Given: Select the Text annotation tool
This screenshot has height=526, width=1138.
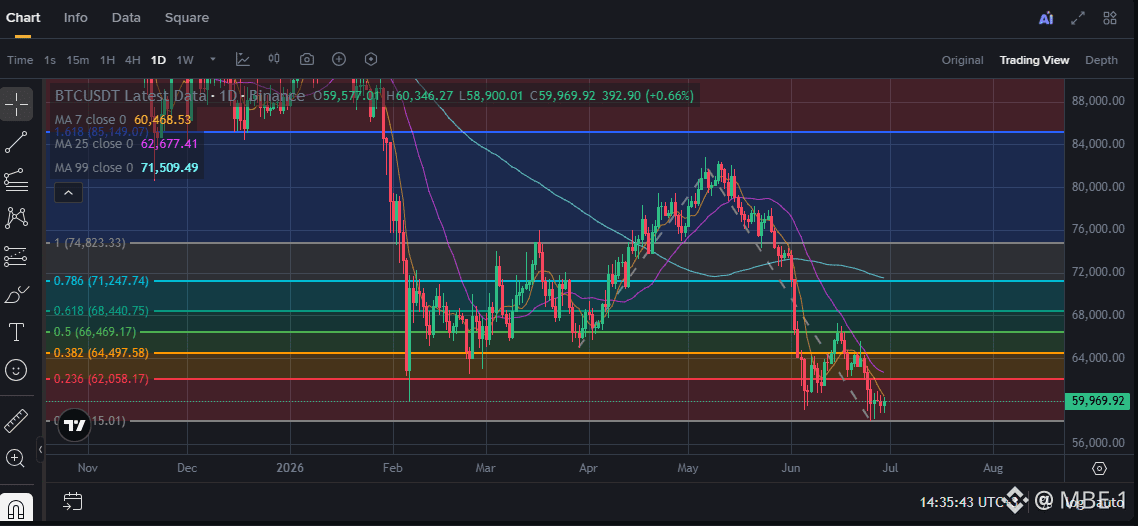Looking at the screenshot, I should 16,332.
